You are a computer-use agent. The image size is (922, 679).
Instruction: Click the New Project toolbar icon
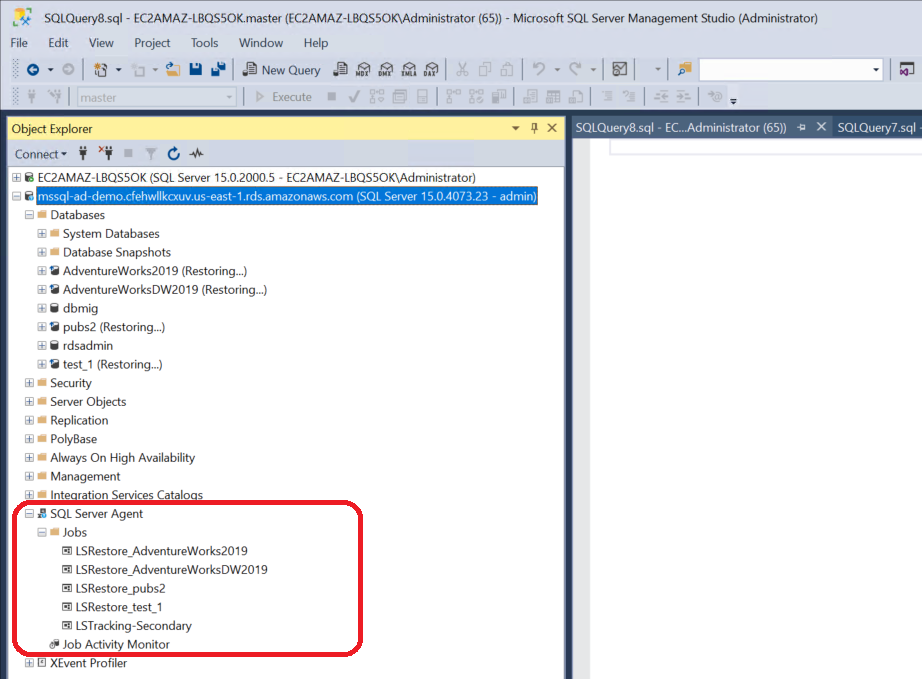coord(101,70)
